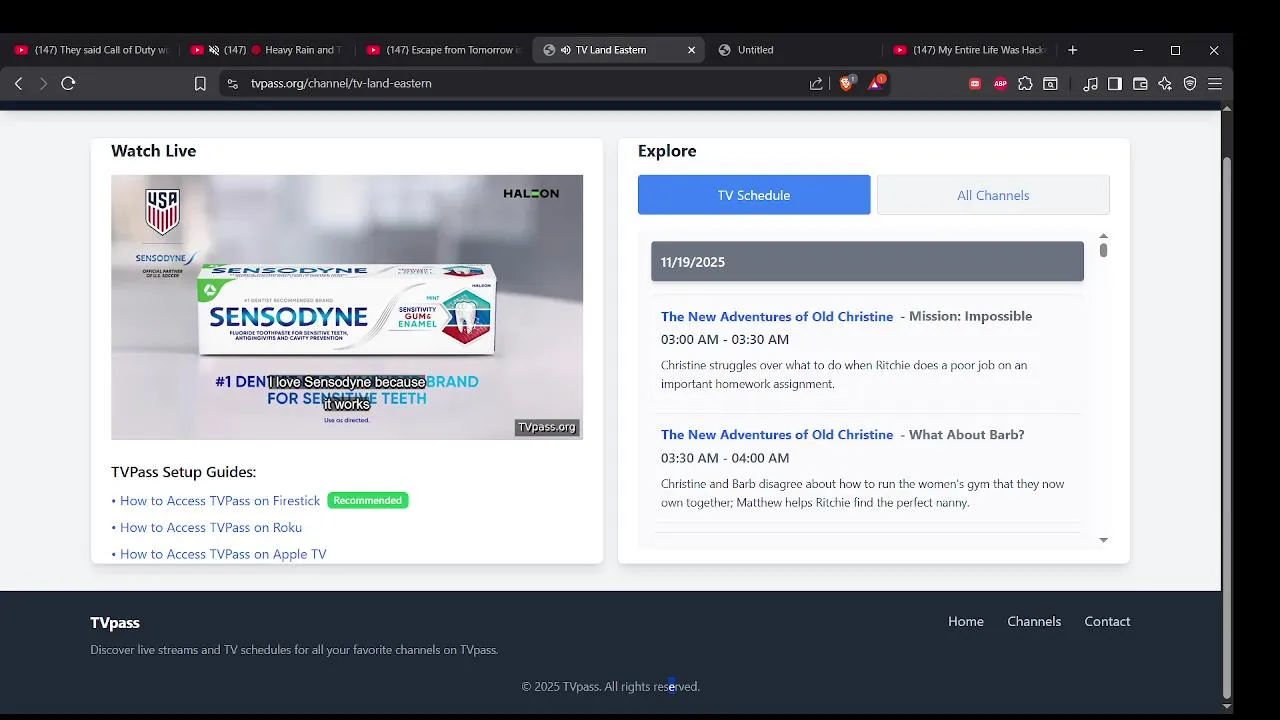
Task: Toggle the browser sidebar panel icon
Action: (x=1115, y=84)
